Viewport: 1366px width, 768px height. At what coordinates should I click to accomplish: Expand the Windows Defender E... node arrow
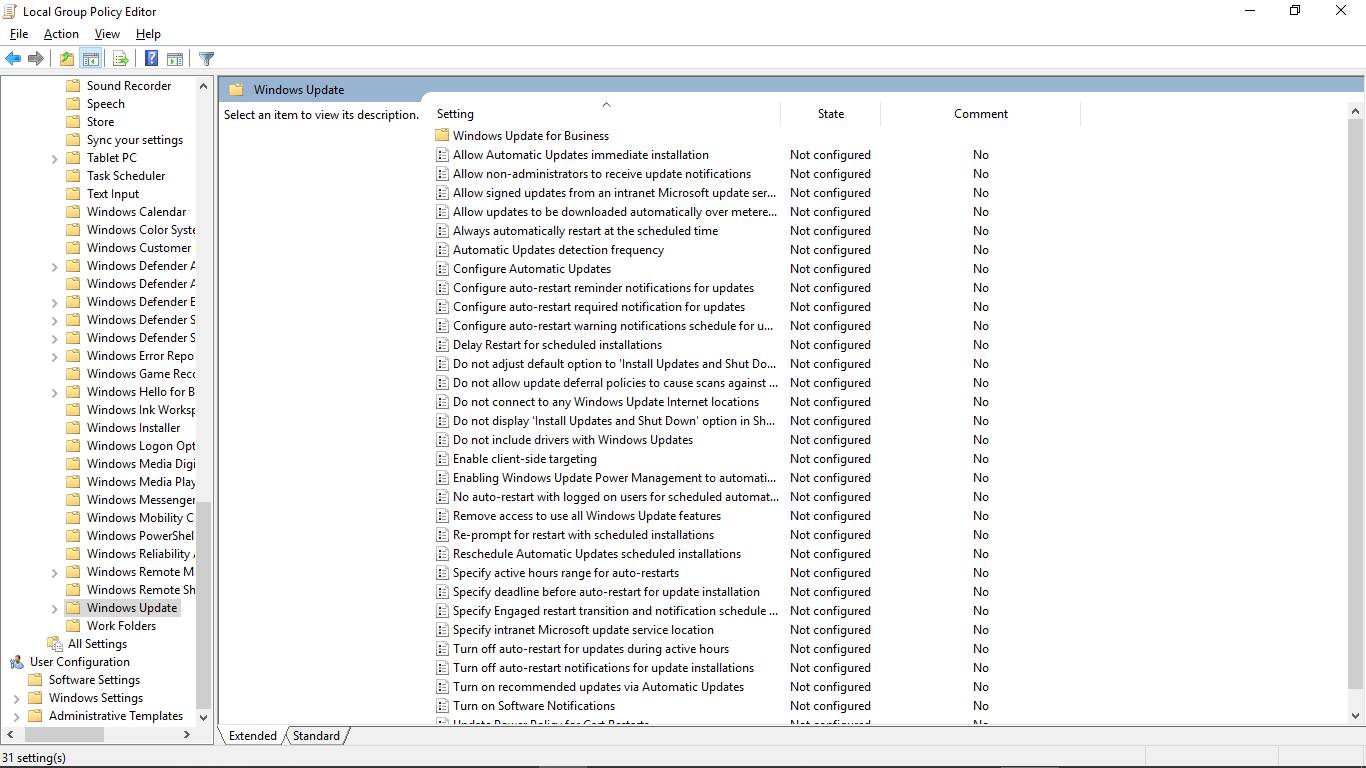click(x=54, y=302)
